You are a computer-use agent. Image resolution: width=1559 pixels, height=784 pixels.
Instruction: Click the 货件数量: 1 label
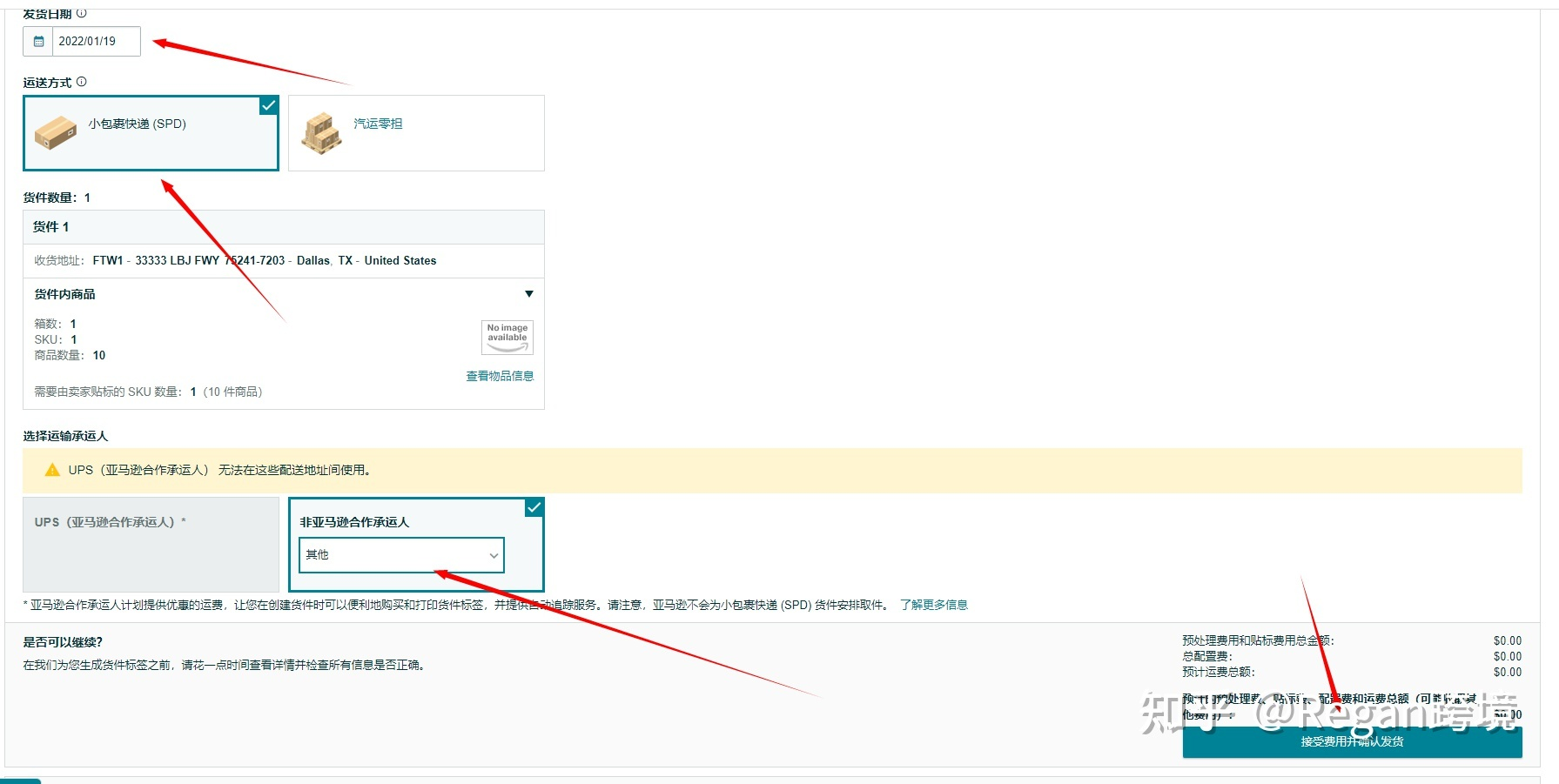57,198
